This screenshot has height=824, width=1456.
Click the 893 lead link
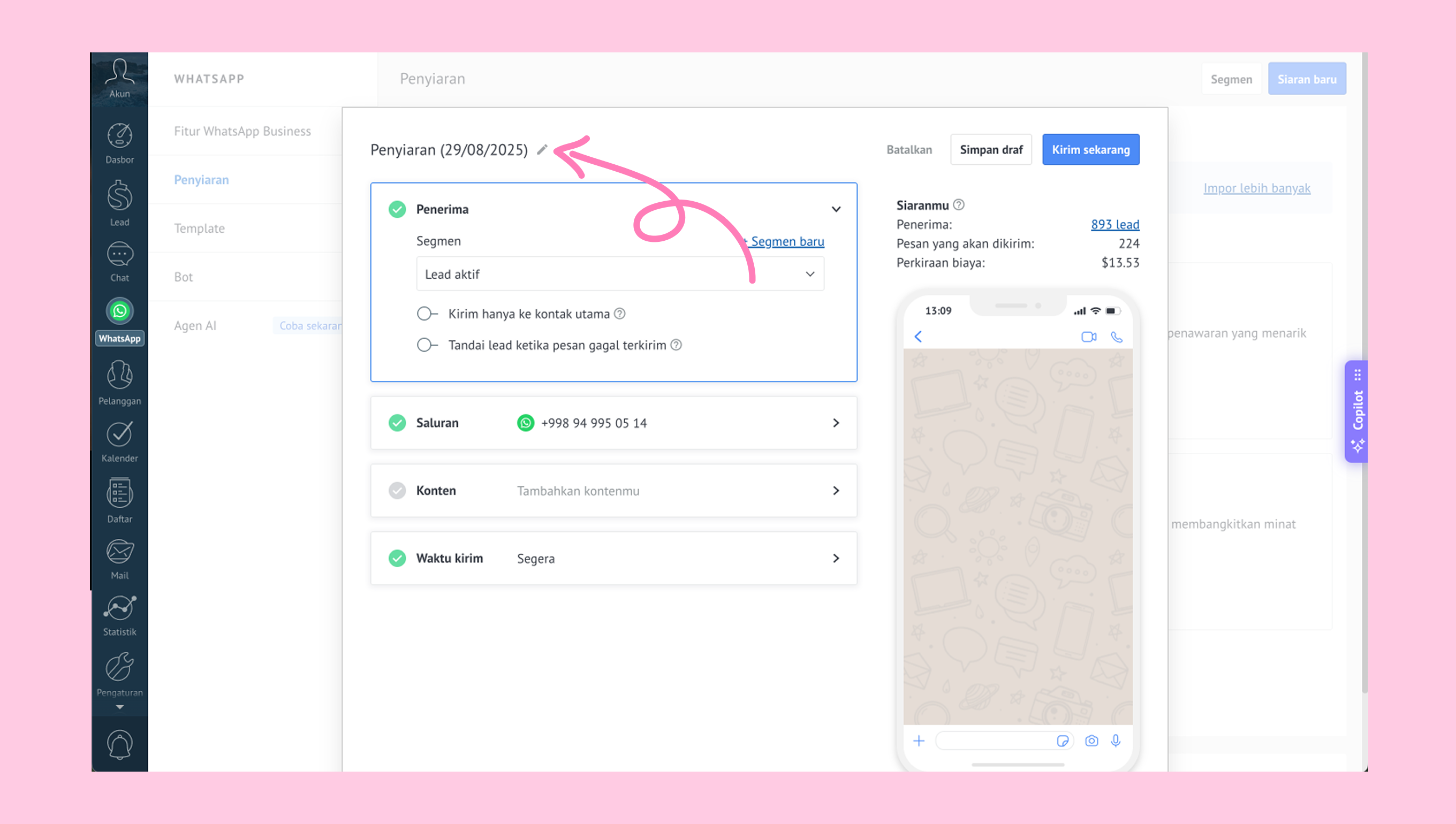[x=1114, y=224]
